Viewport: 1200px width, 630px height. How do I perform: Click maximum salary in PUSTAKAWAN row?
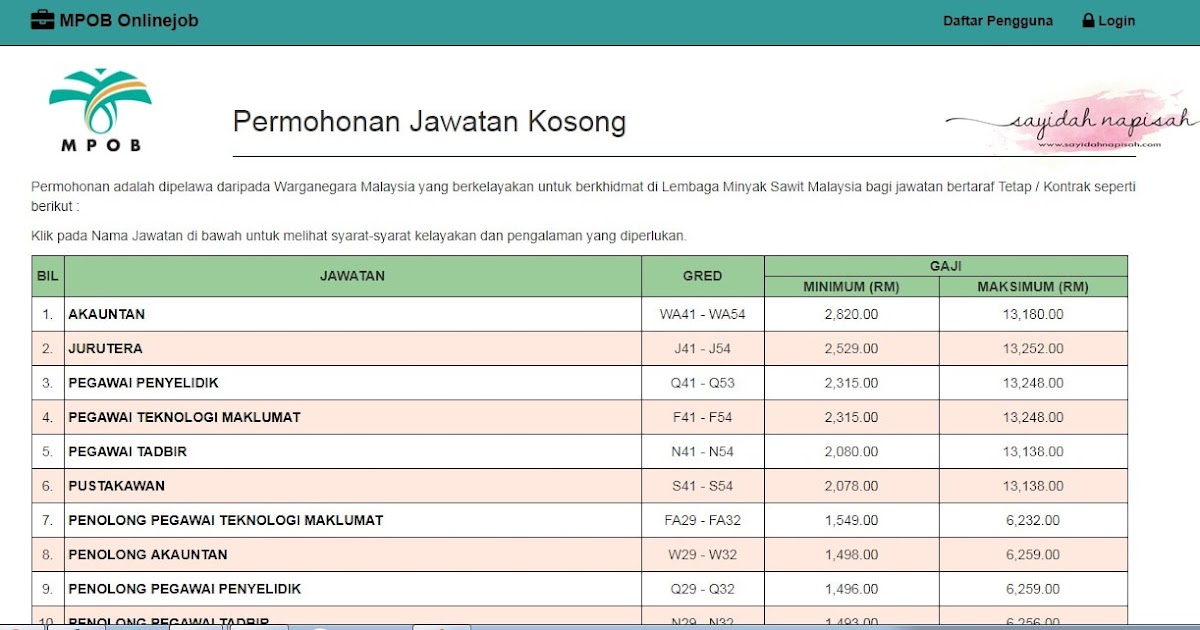click(x=1033, y=486)
